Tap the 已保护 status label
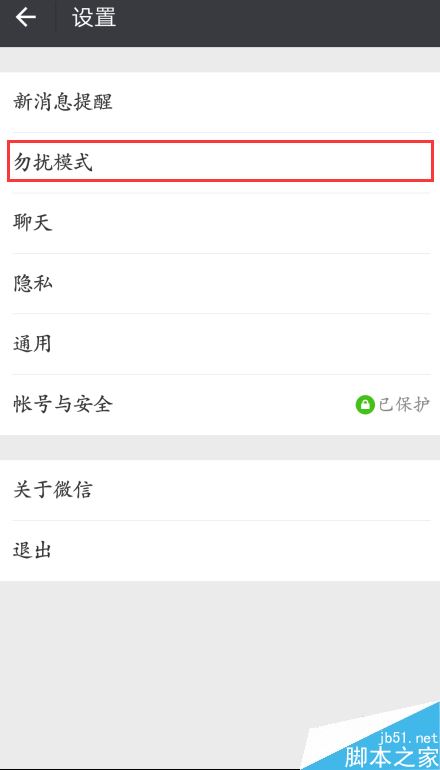 pos(404,405)
